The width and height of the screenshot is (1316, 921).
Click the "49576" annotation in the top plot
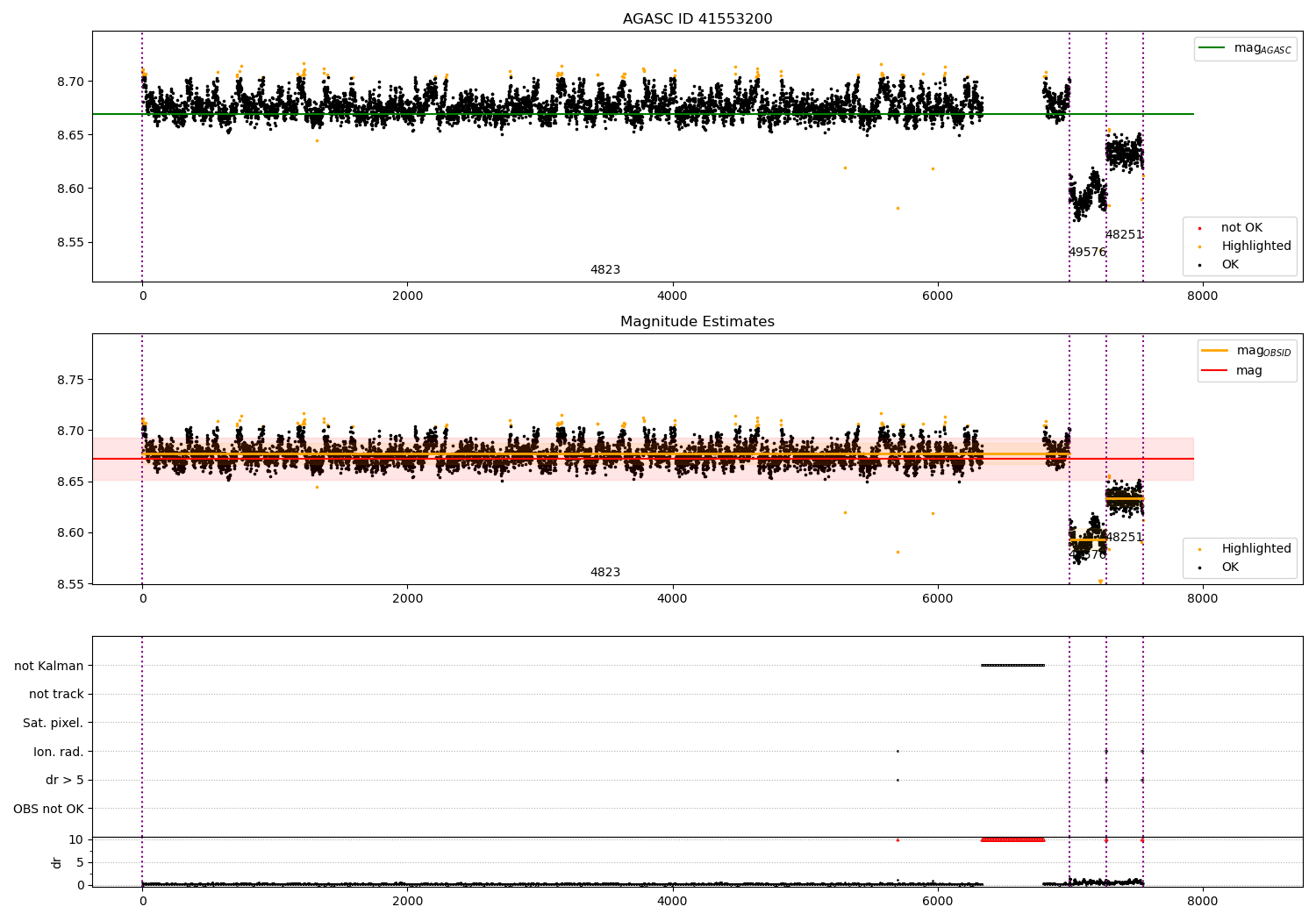coord(1087,253)
